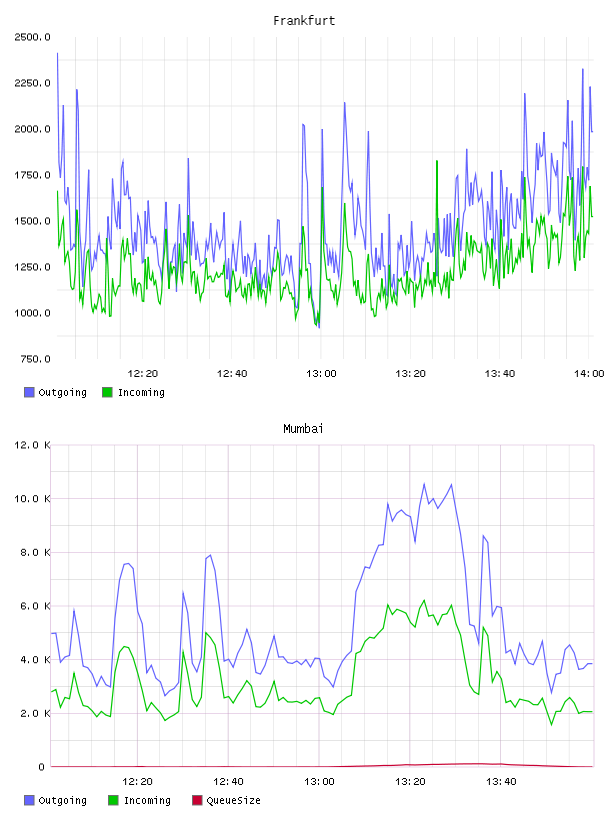The width and height of the screenshot is (608, 816).
Task: Click the 10.0 K y-axis label in the Mumbai chart
Action: click(x=32, y=499)
